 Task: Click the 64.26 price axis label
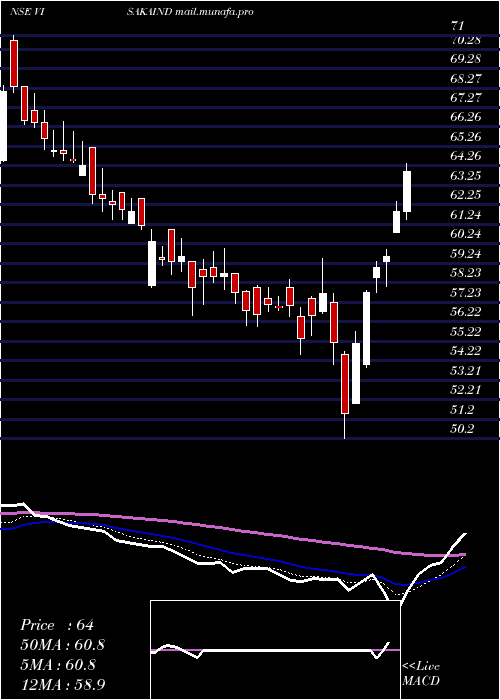click(x=466, y=156)
